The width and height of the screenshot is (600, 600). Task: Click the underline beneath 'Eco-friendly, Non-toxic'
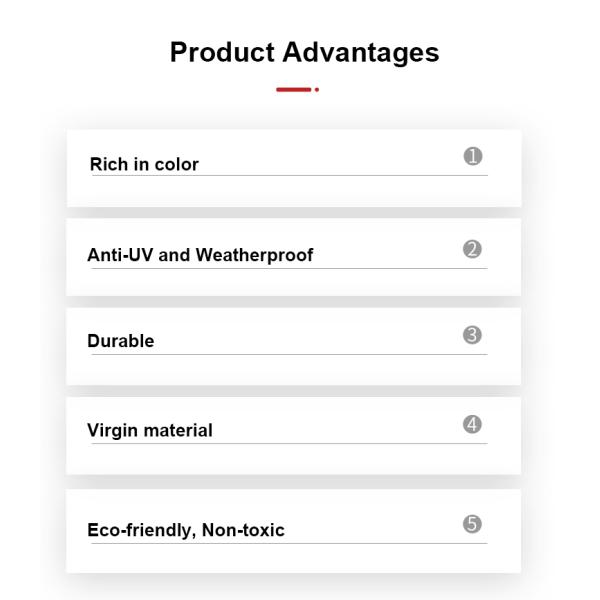(288, 544)
